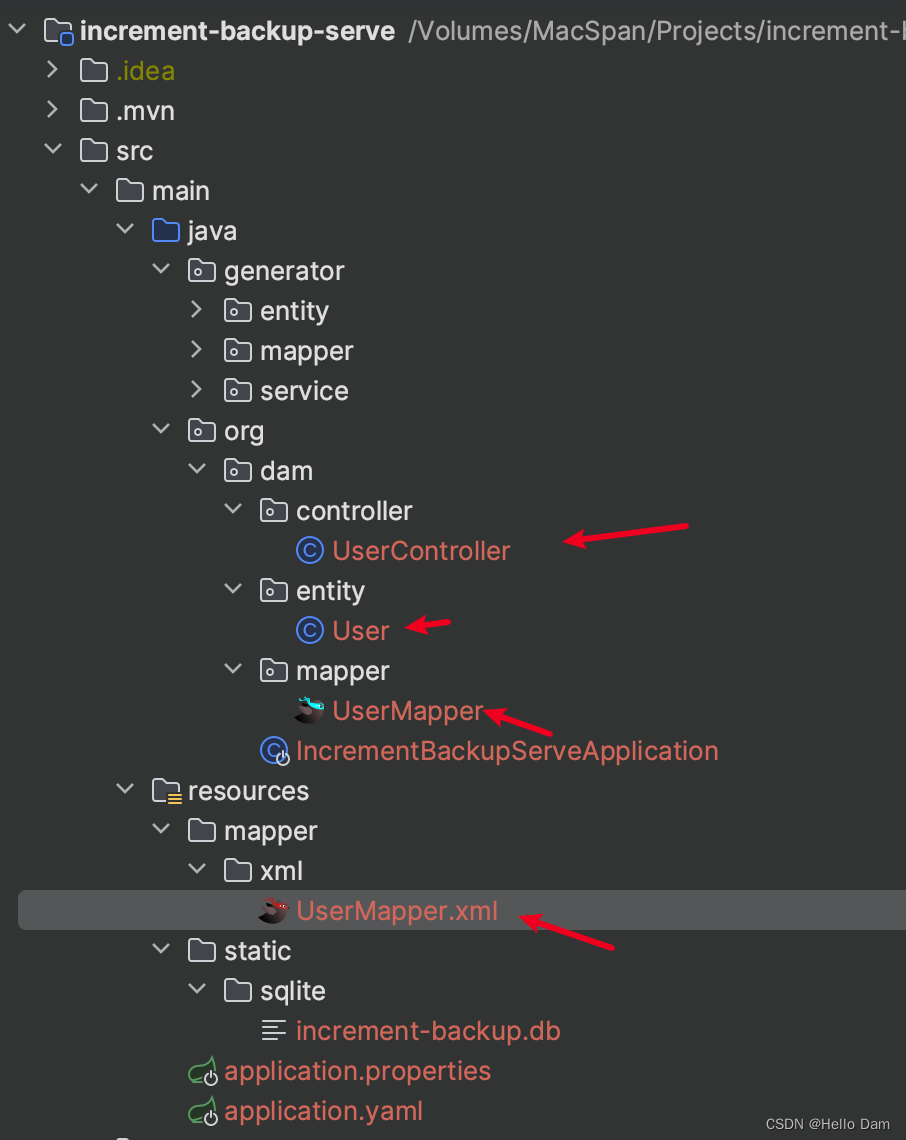This screenshot has width=906, height=1140.
Task: Click the IncrementBackupServeApplication run class icon
Action: 275,751
